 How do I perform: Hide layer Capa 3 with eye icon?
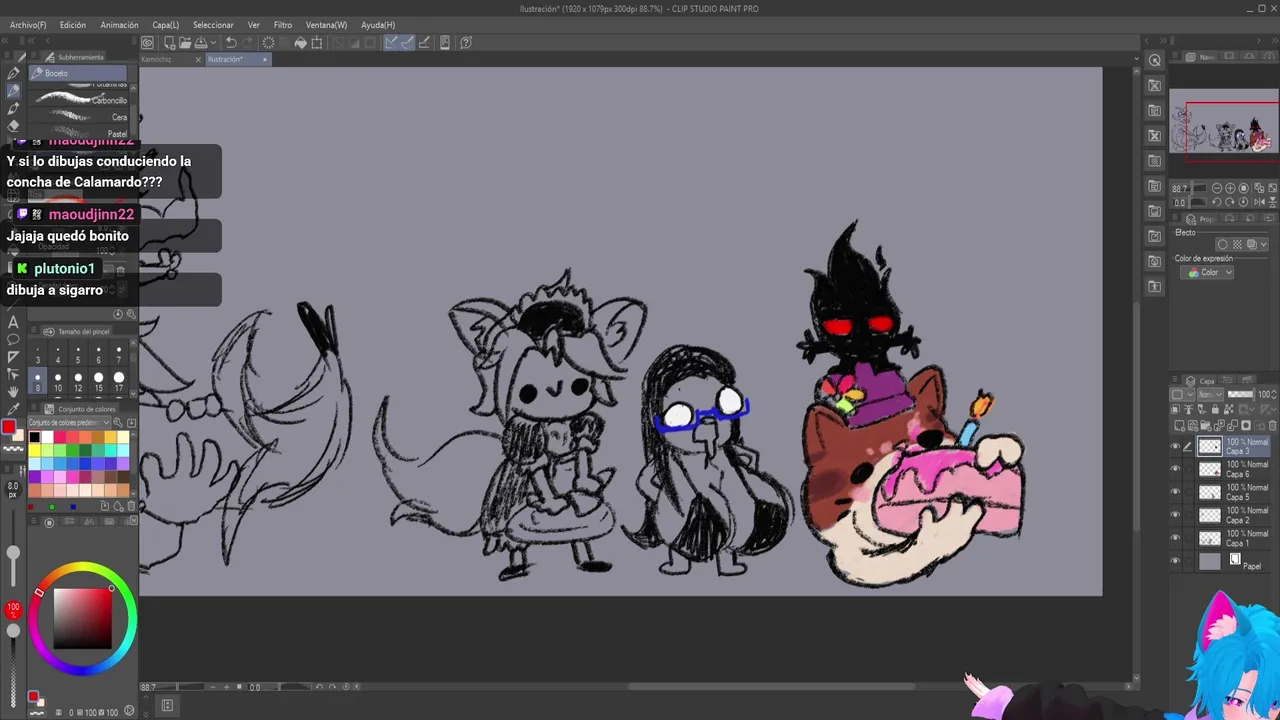(1176, 446)
